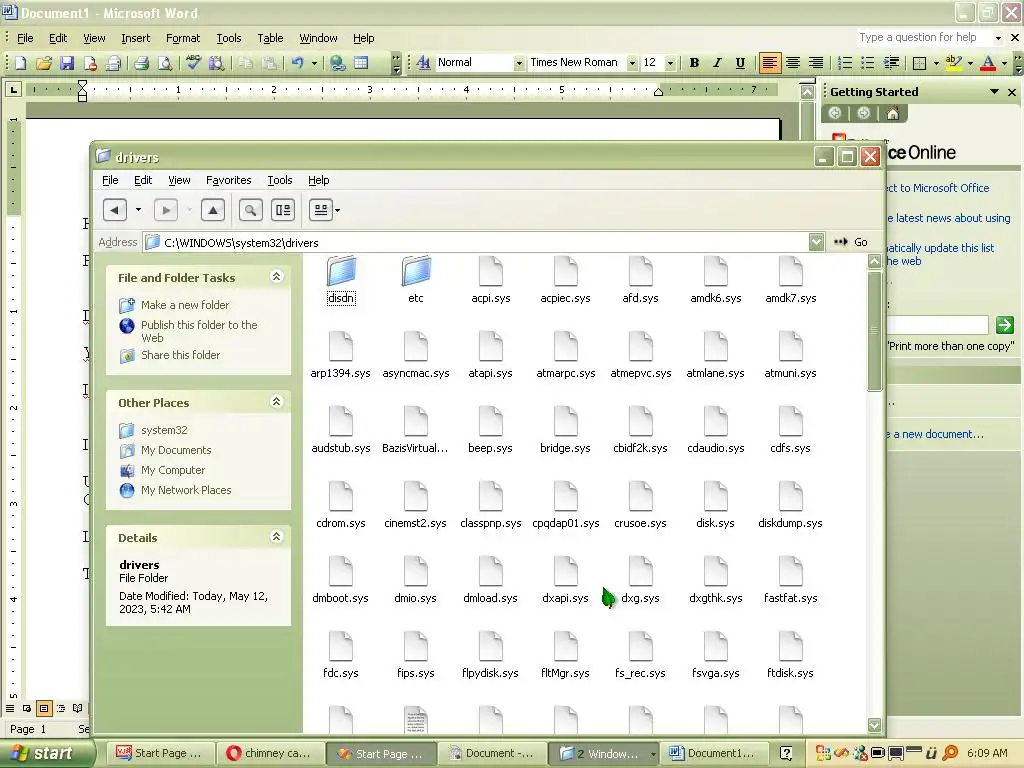Screen dimensions: 1024x768
Task: Click the Save floppy icon in Word toolbar
Action: click(67, 63)
